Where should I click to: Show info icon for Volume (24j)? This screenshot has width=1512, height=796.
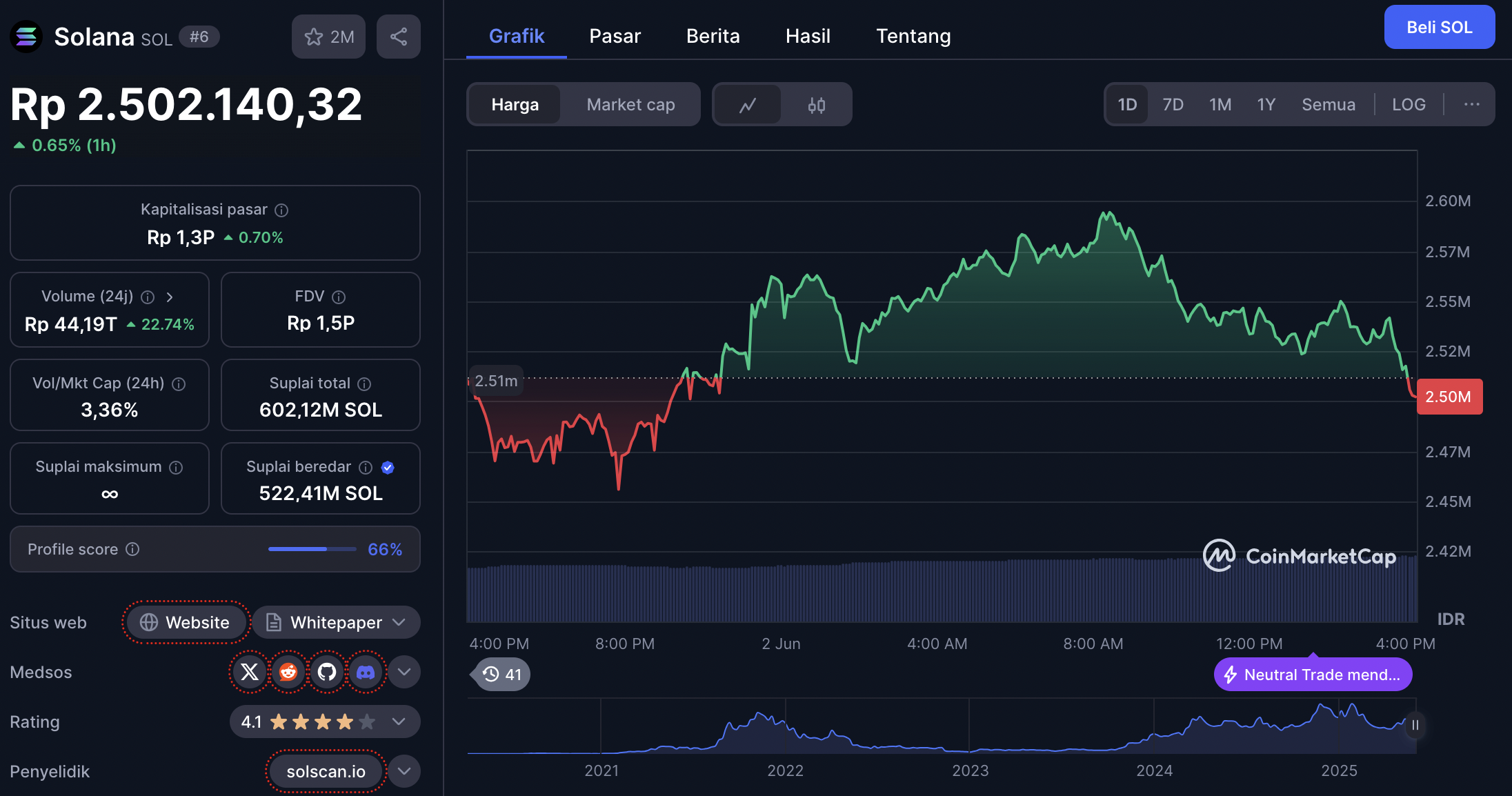pos(148,297)
